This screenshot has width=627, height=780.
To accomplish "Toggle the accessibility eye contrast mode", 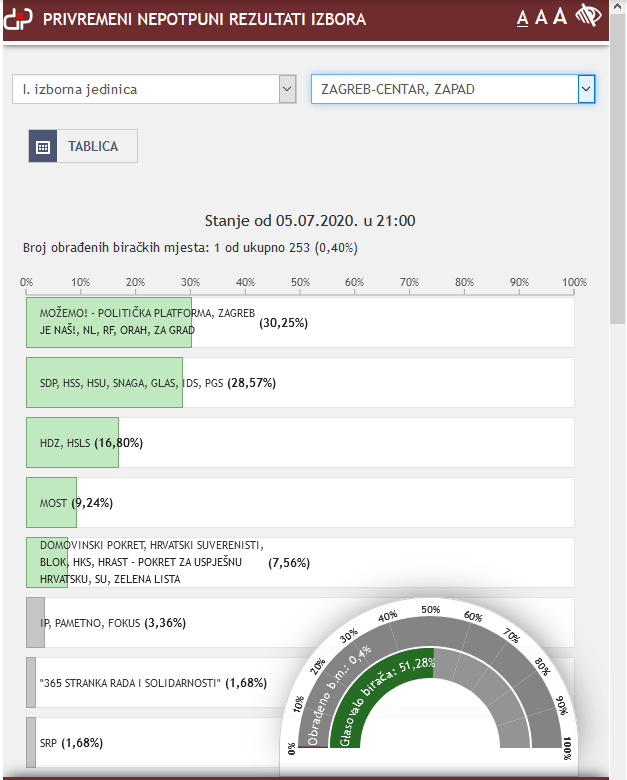I will (589, 16).
